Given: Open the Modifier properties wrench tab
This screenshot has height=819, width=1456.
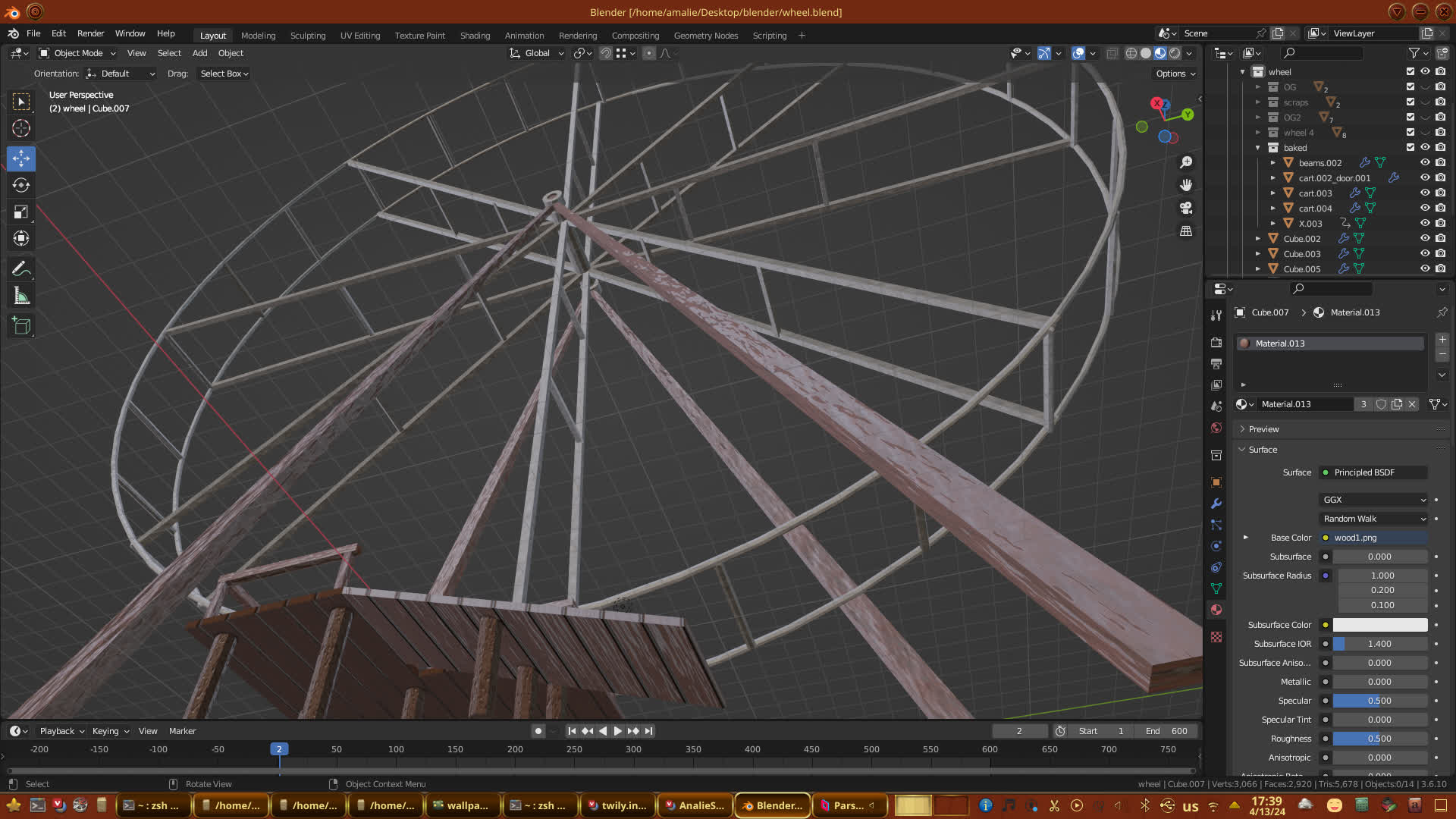Looking at the screenshot, I should (1216, 504).
